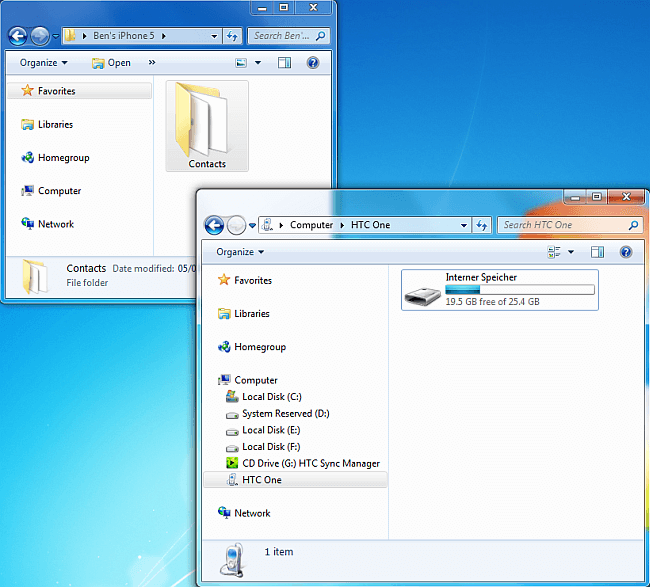Select Libraries in HTC One window sidebar
This screenshot has width=650, height=587.
244,314
